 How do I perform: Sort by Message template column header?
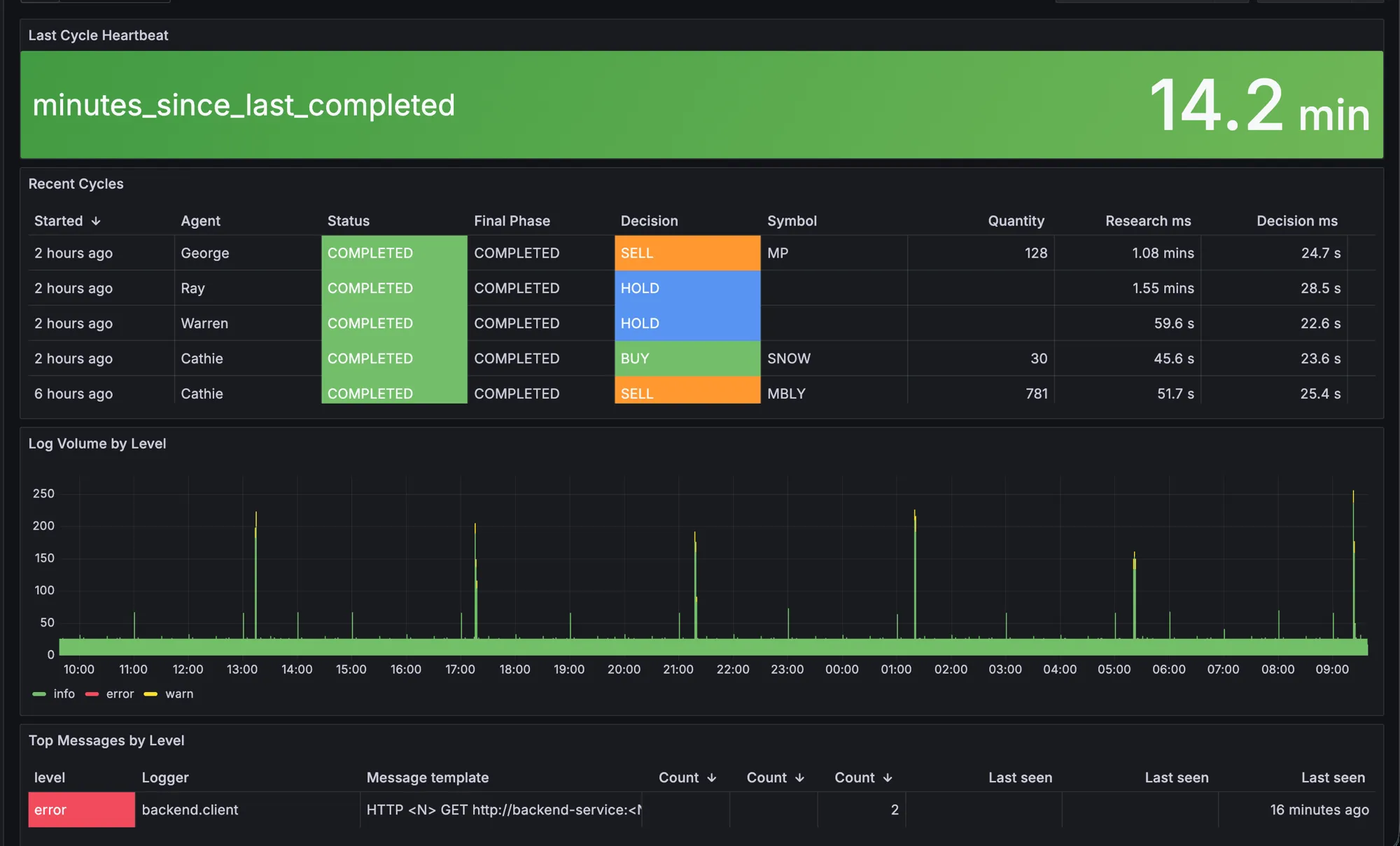pyautogui.click(x=428, y=778)
